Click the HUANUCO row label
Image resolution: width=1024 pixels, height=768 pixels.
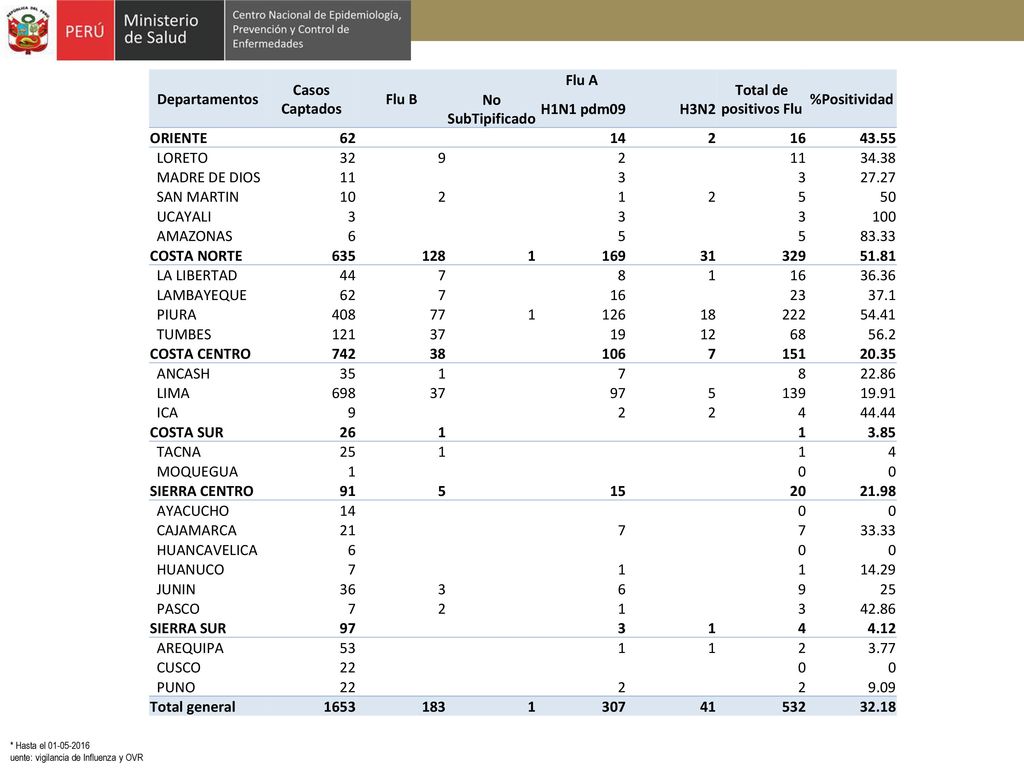click(190, 569)
